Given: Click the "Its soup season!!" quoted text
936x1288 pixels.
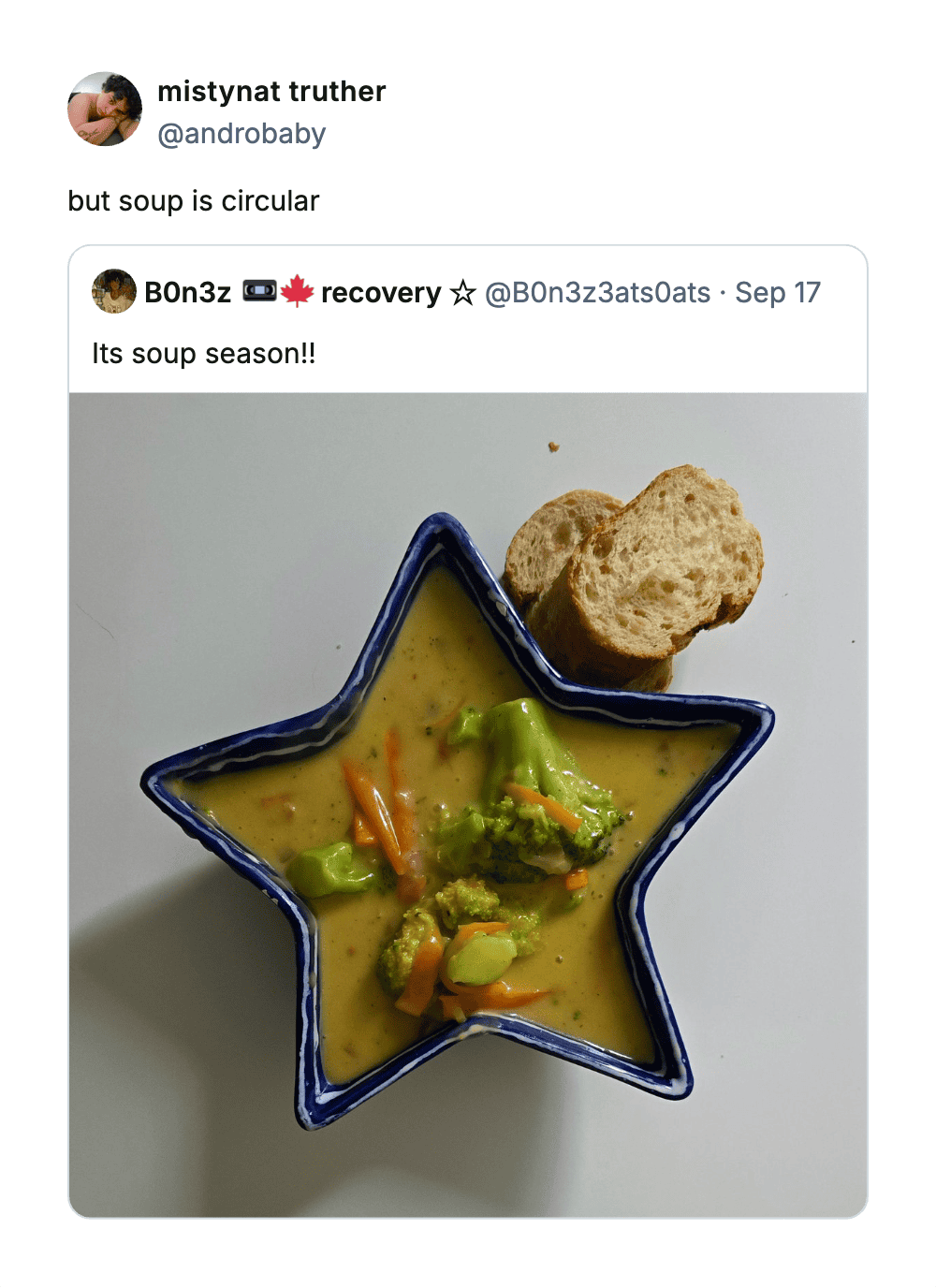Looking at the screenshot, I should point(204,354).
